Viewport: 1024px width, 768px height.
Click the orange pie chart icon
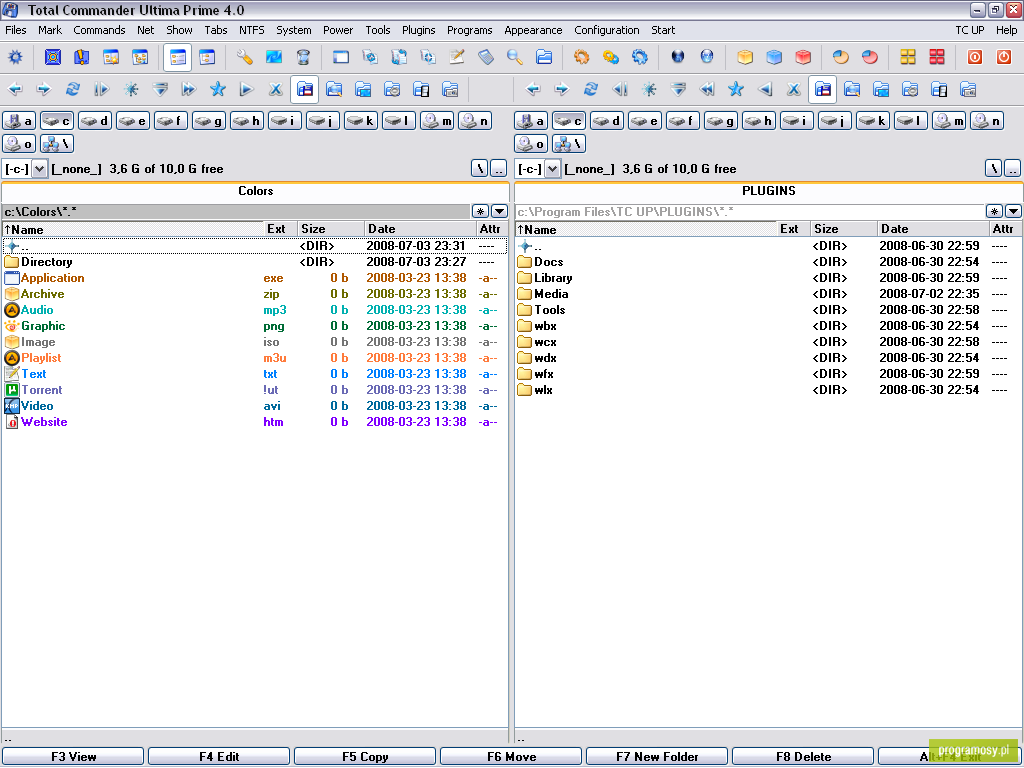840,57
